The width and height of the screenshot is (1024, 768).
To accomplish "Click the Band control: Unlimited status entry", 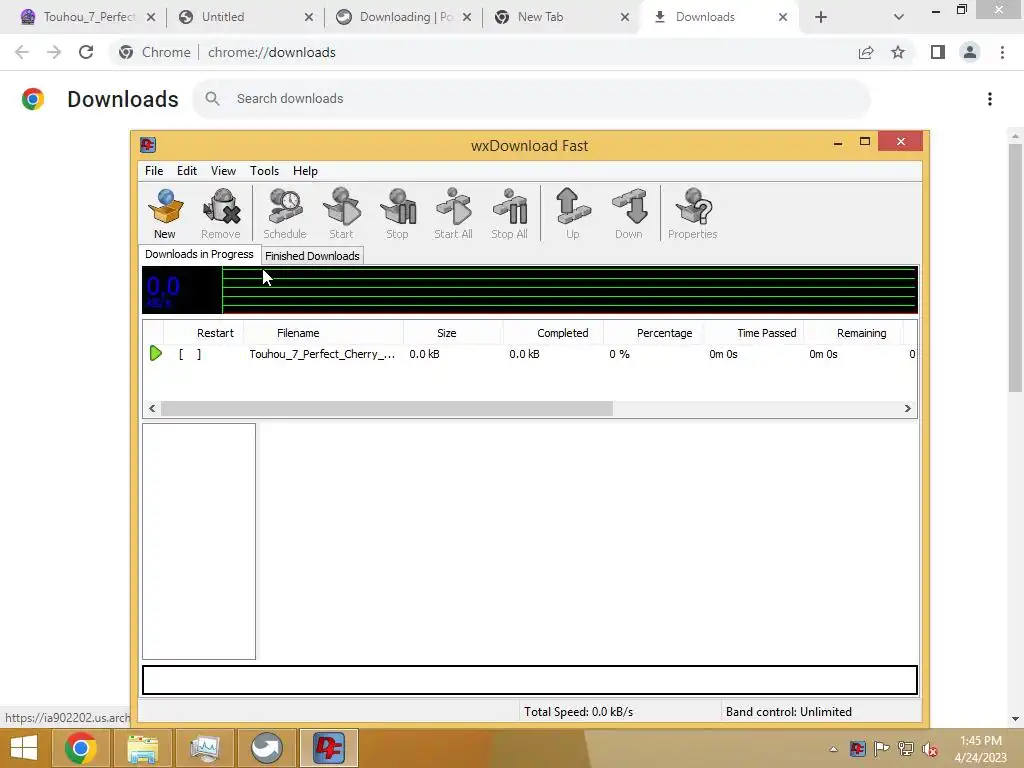I will 789,712.
